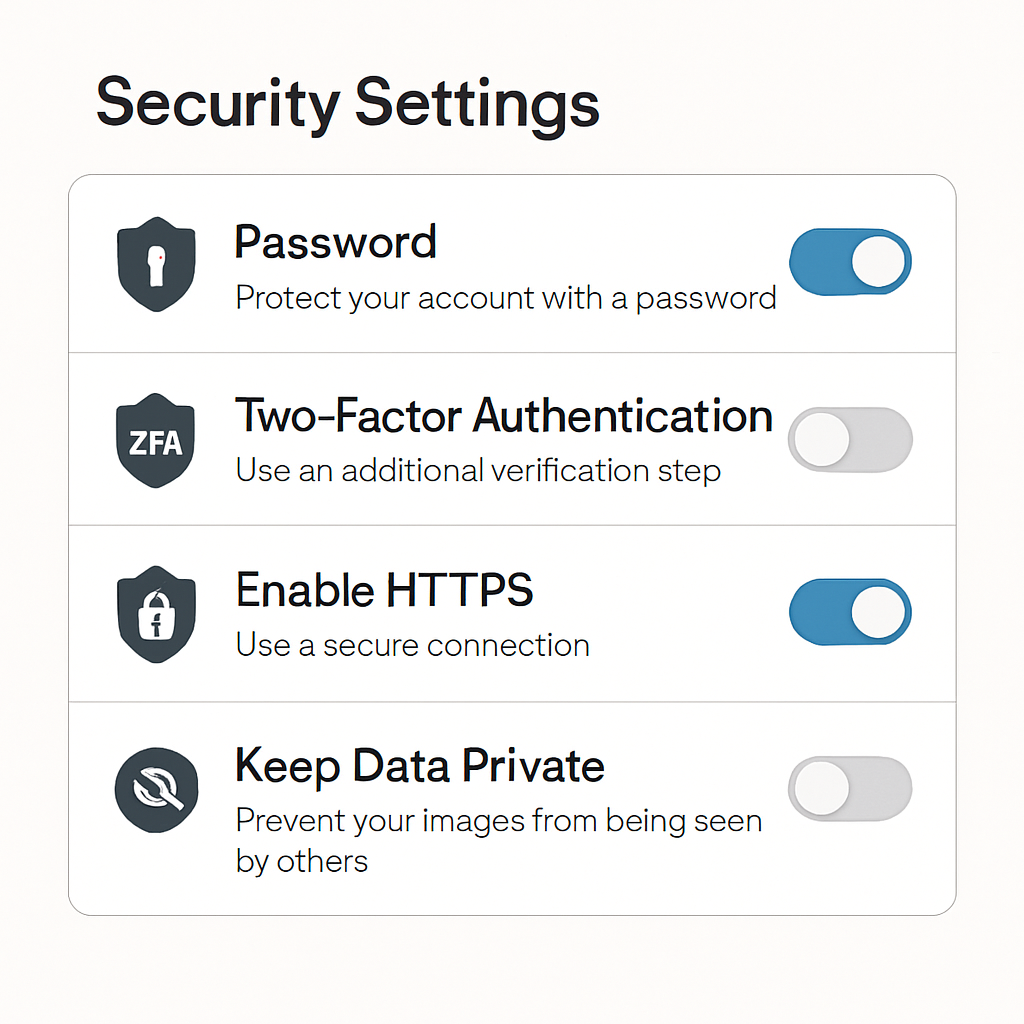Click the Keep Data Private hidden-eye icon
Viewport: 1024px width, 1024px height.
156,789
